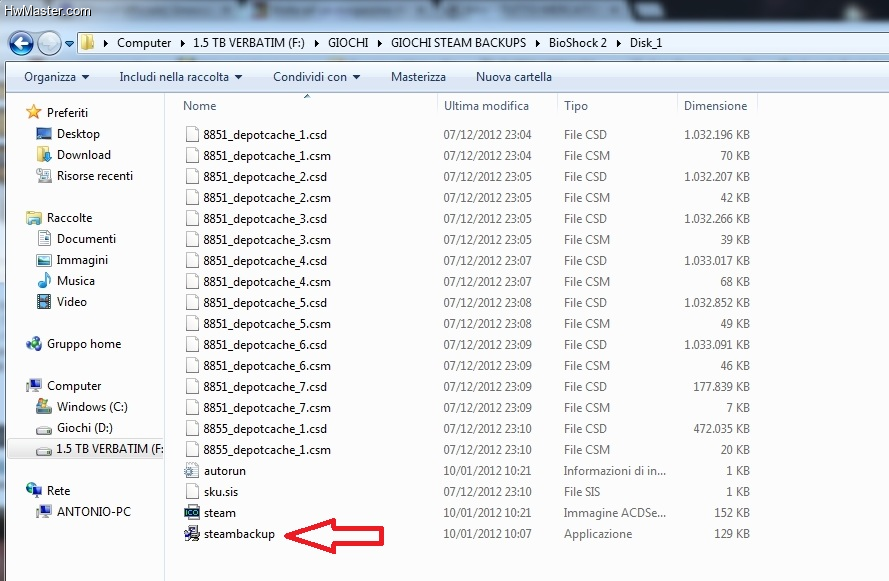This screenshot has width=889, height=581.
Task: Open the Condividi con dropdown
Action: 316,77
